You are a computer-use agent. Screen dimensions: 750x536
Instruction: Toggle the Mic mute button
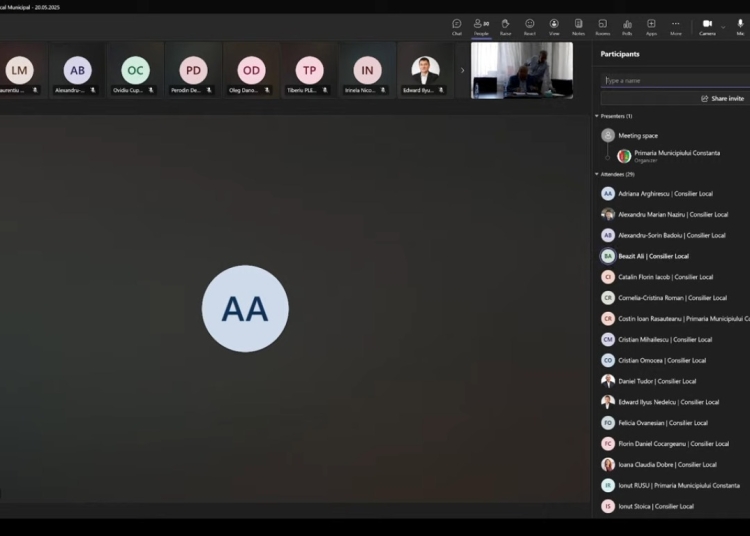[740, 27]
